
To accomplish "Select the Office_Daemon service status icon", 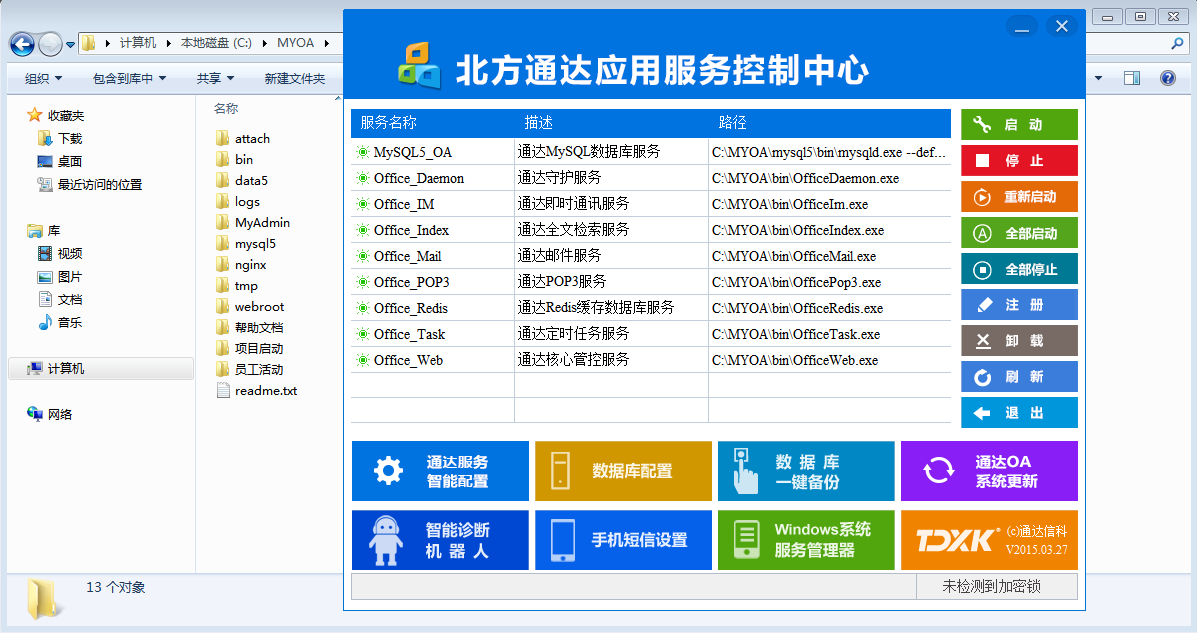I will coord(363,178).
